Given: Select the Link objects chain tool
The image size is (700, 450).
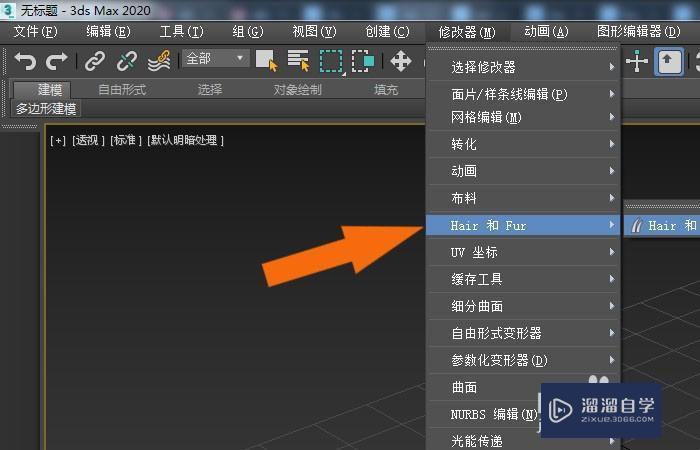Looking at the screenshot, I should pos(95,61).
